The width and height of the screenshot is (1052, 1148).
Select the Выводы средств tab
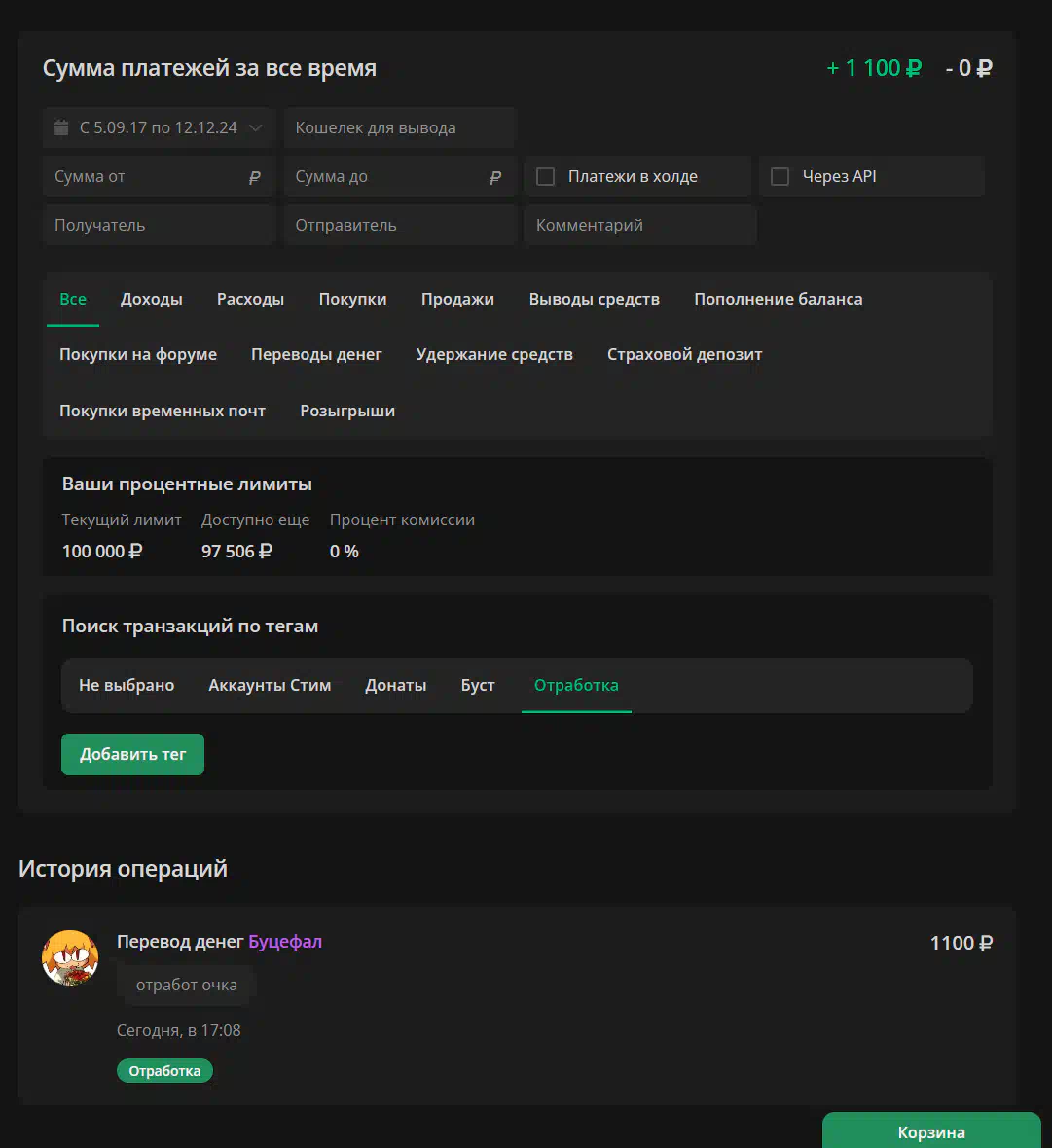[595, 299]
